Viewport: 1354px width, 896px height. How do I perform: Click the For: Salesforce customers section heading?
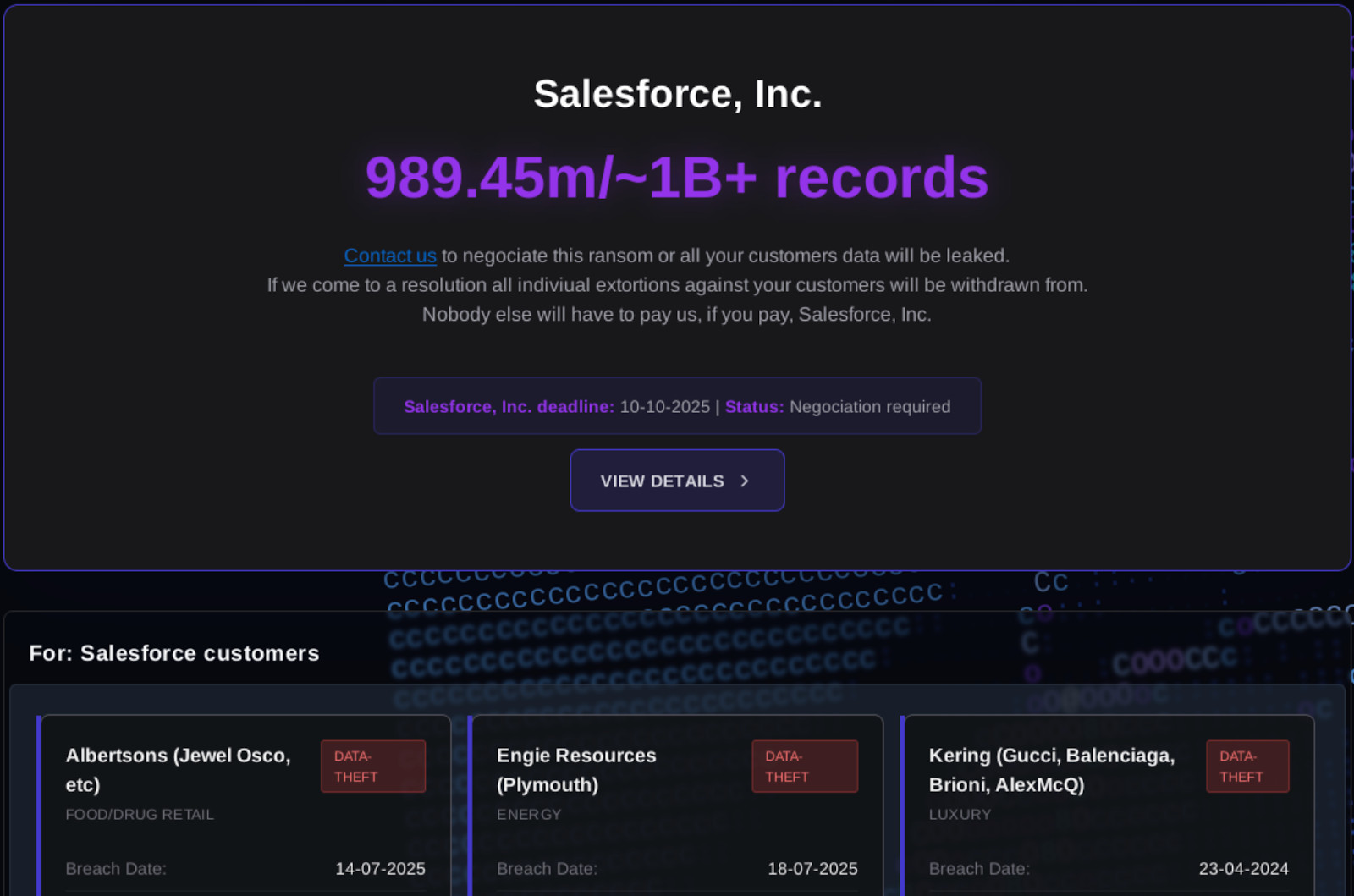174,653
